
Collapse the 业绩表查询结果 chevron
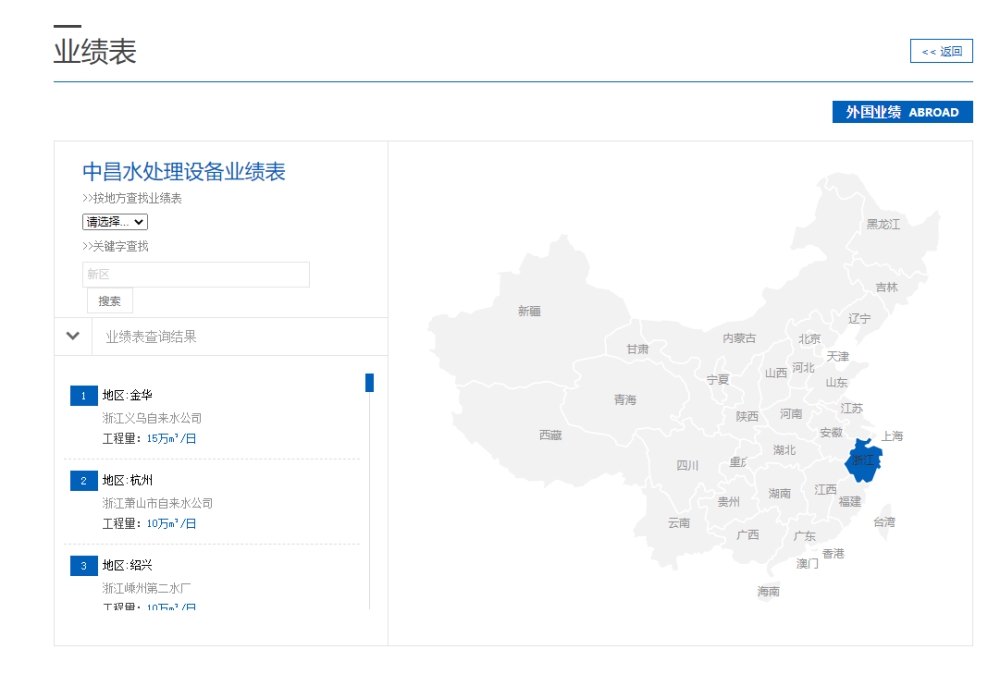[73, 336]
